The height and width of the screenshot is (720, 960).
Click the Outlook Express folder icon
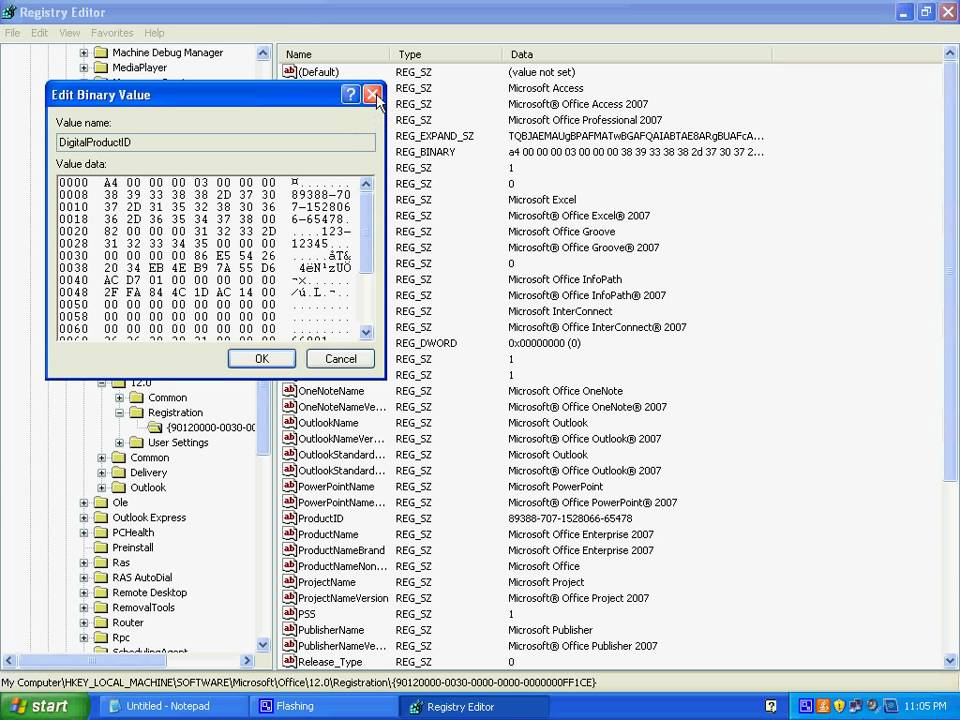(101, 517)
